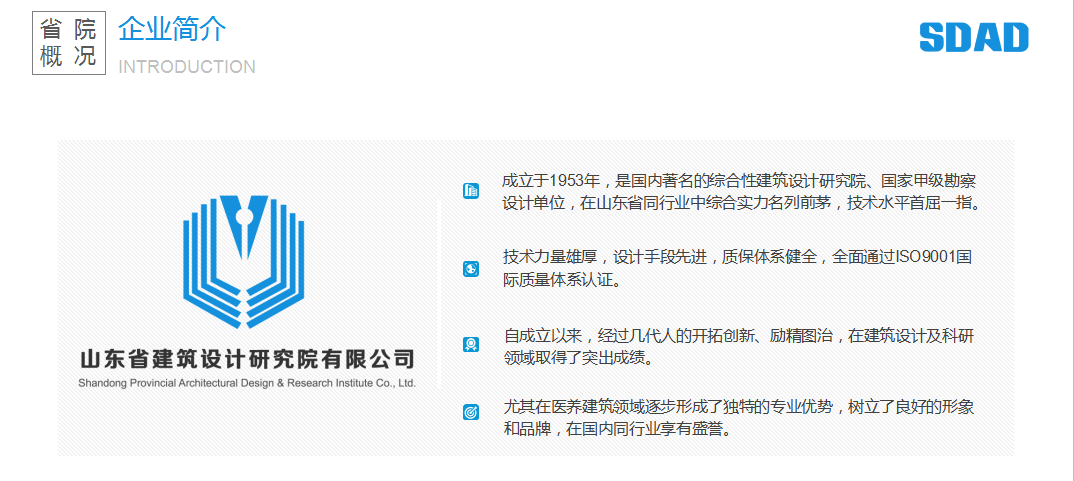Click the target icon beside '尤其在医养建筑领域'
This screenshot has width=1074, height=481.
[x=471, y=412]
